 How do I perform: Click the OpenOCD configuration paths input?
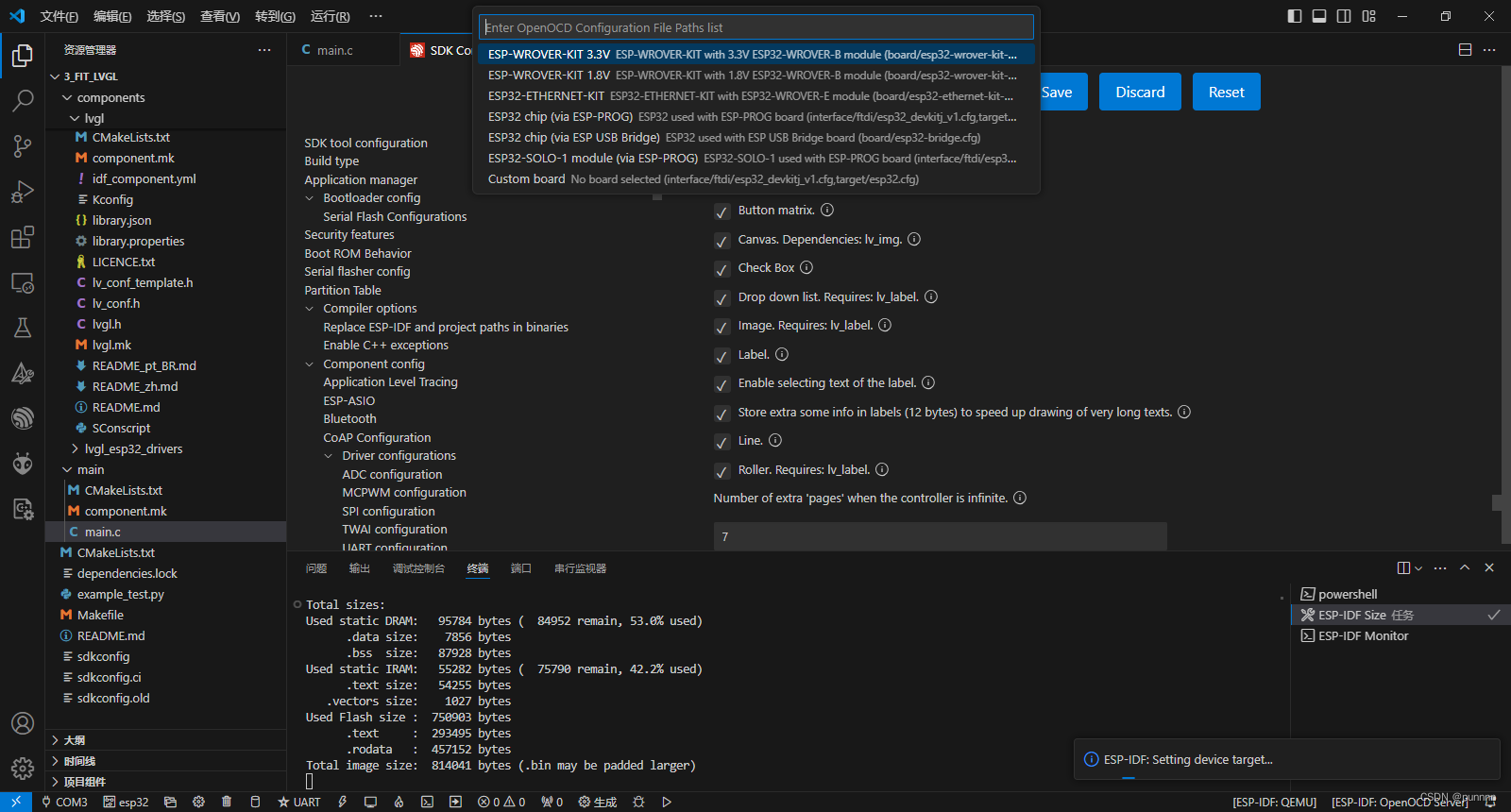coord(755,27)
